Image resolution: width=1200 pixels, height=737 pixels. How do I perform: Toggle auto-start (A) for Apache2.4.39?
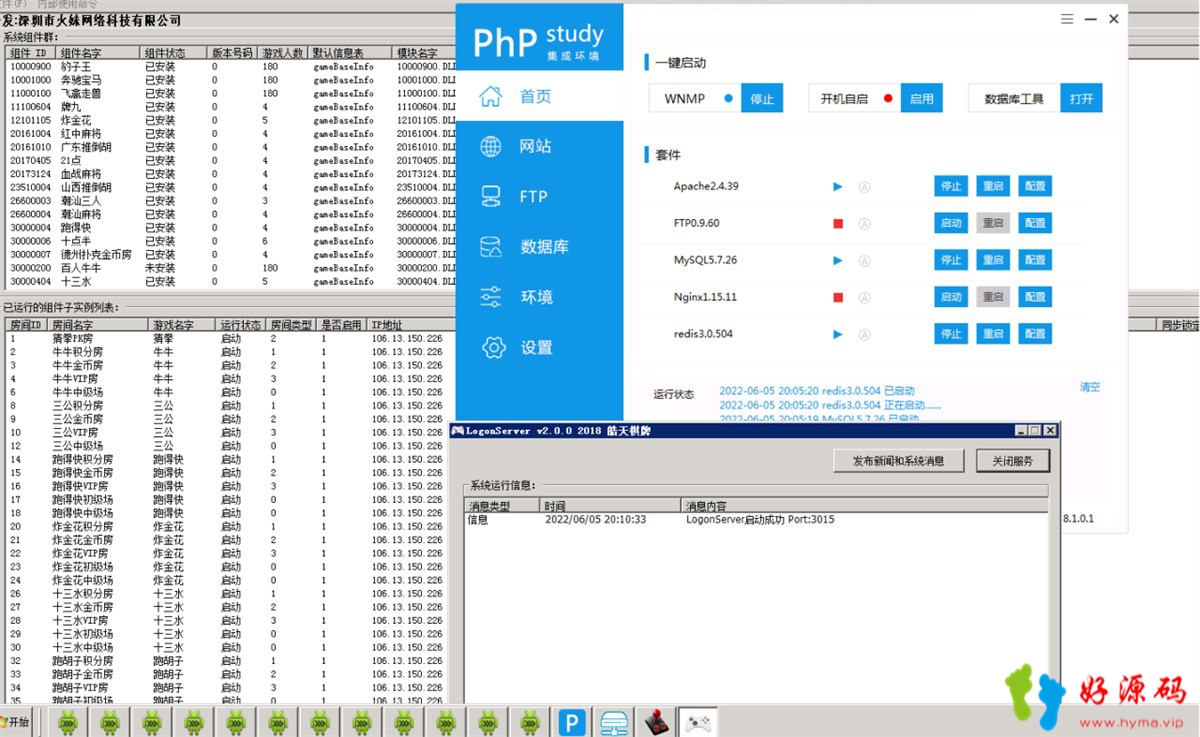pos(865,186)
